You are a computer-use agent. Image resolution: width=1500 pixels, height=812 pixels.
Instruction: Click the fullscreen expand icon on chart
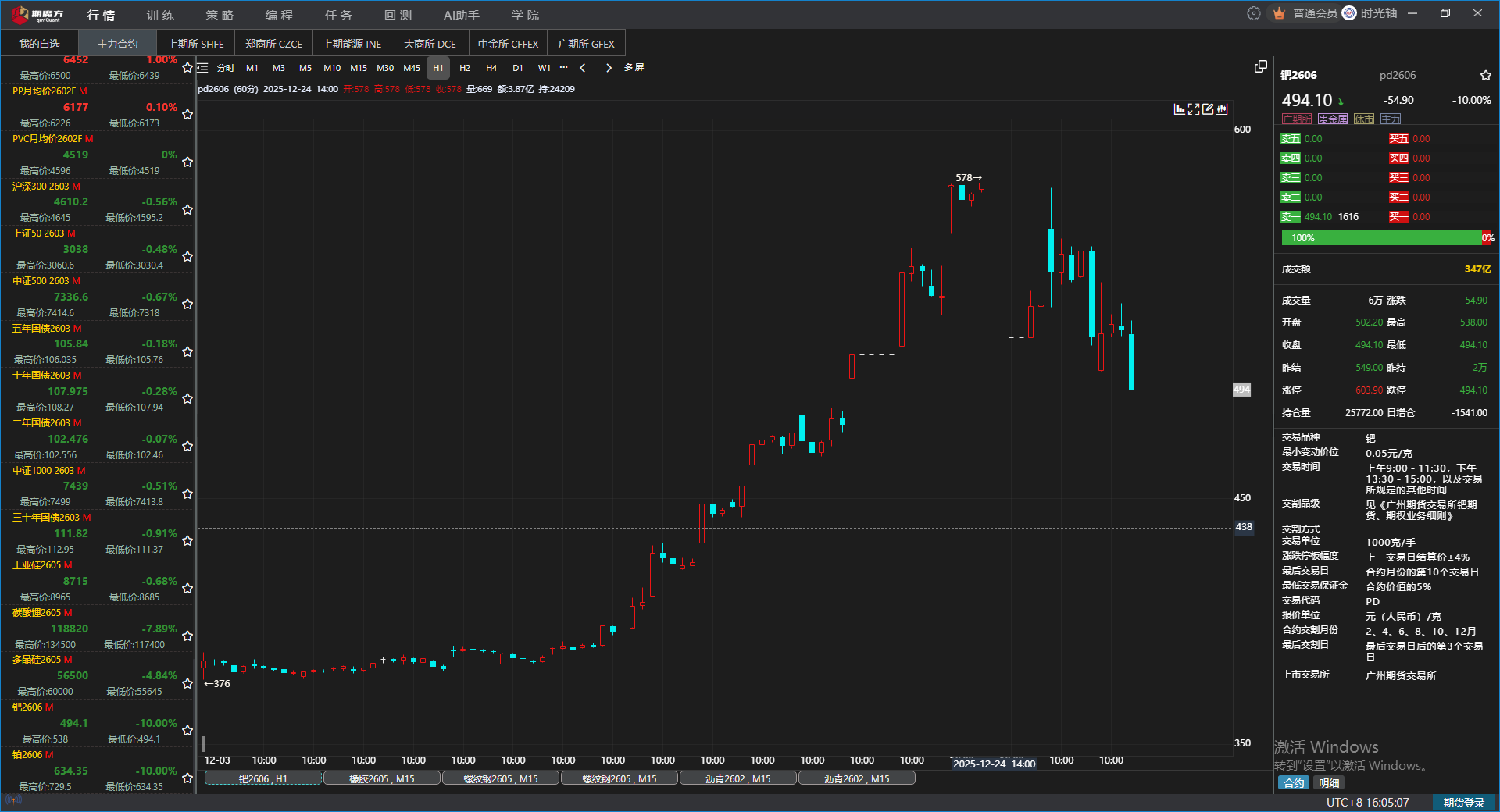[1194, 109]
